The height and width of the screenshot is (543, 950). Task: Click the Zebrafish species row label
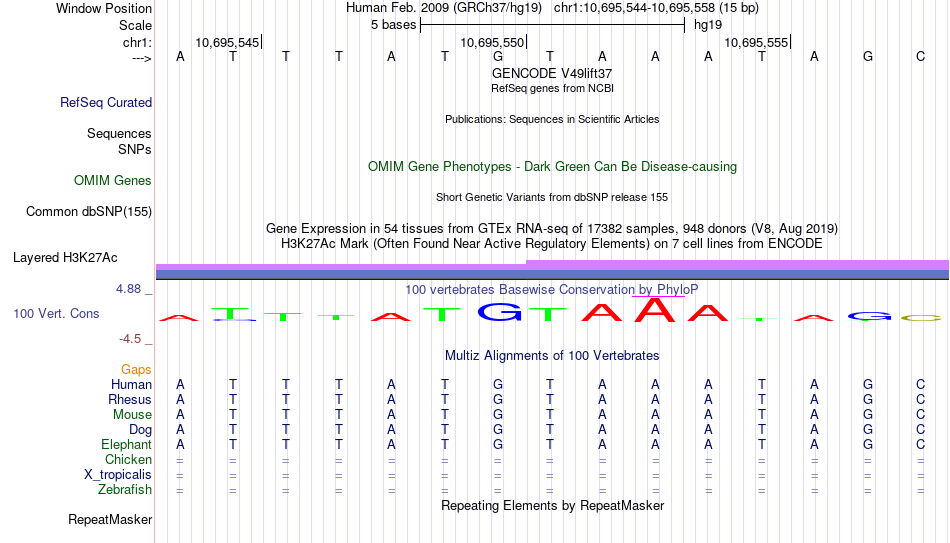point(125,489)
